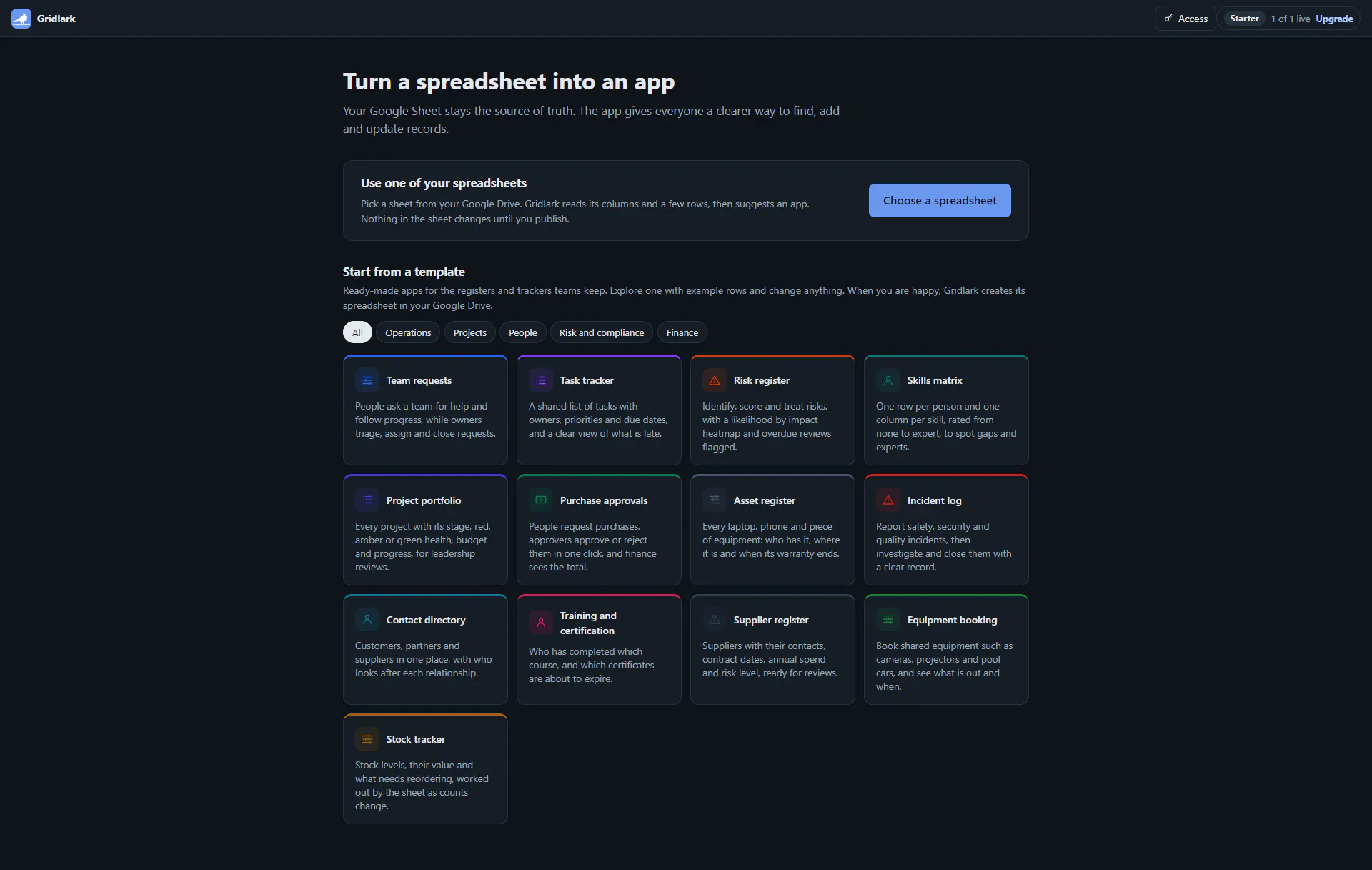The height and width of the screenshot is (870, 1372).
Task: Click the Upgrade link
Action: [1334, 19]
